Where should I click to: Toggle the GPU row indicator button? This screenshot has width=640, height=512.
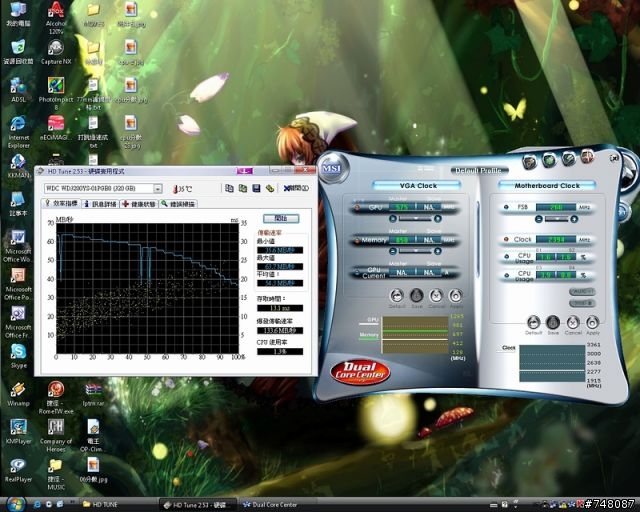[357, 207]
